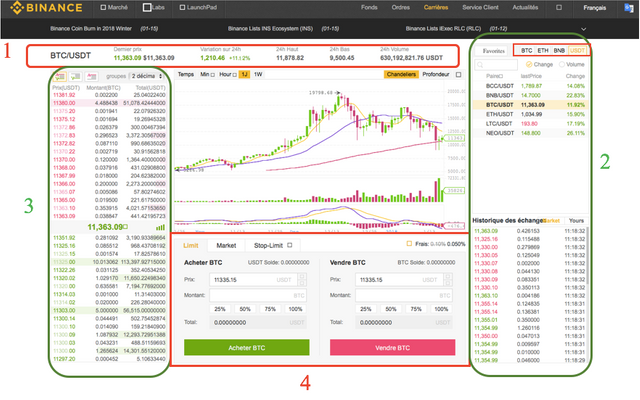Select the NEO/USDT pair row
Image resolution: width=640 pixels, height=400 pixels.
tap(531, 133)
